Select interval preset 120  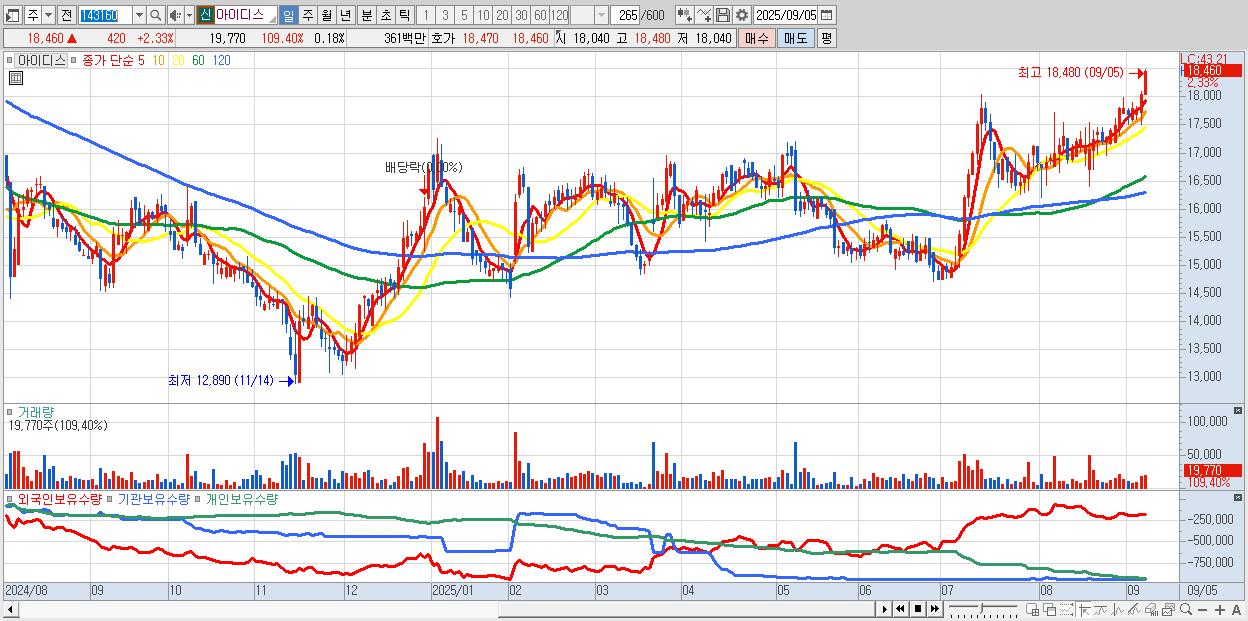click(x=560, y=15)
